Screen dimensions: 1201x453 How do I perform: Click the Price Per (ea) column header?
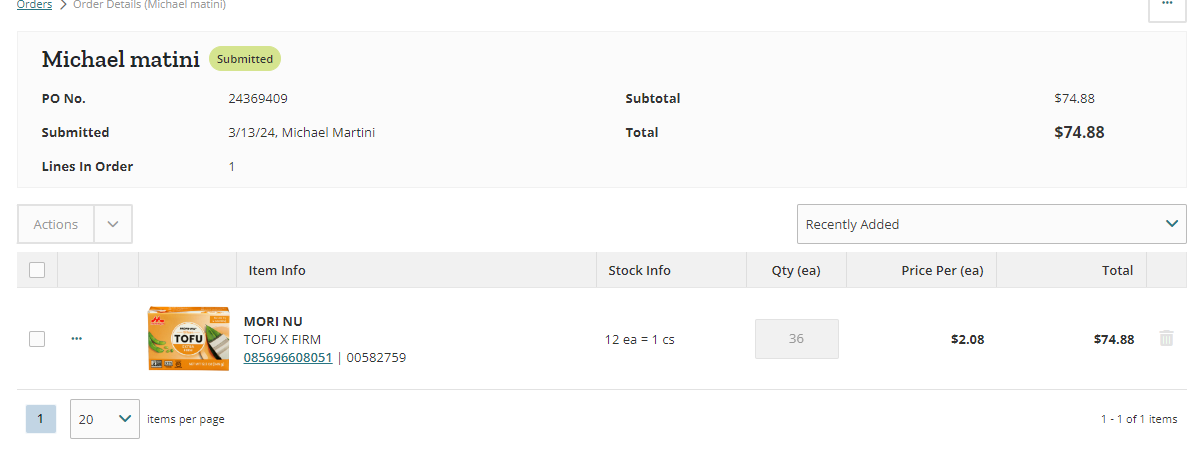(x=942, y=270)
